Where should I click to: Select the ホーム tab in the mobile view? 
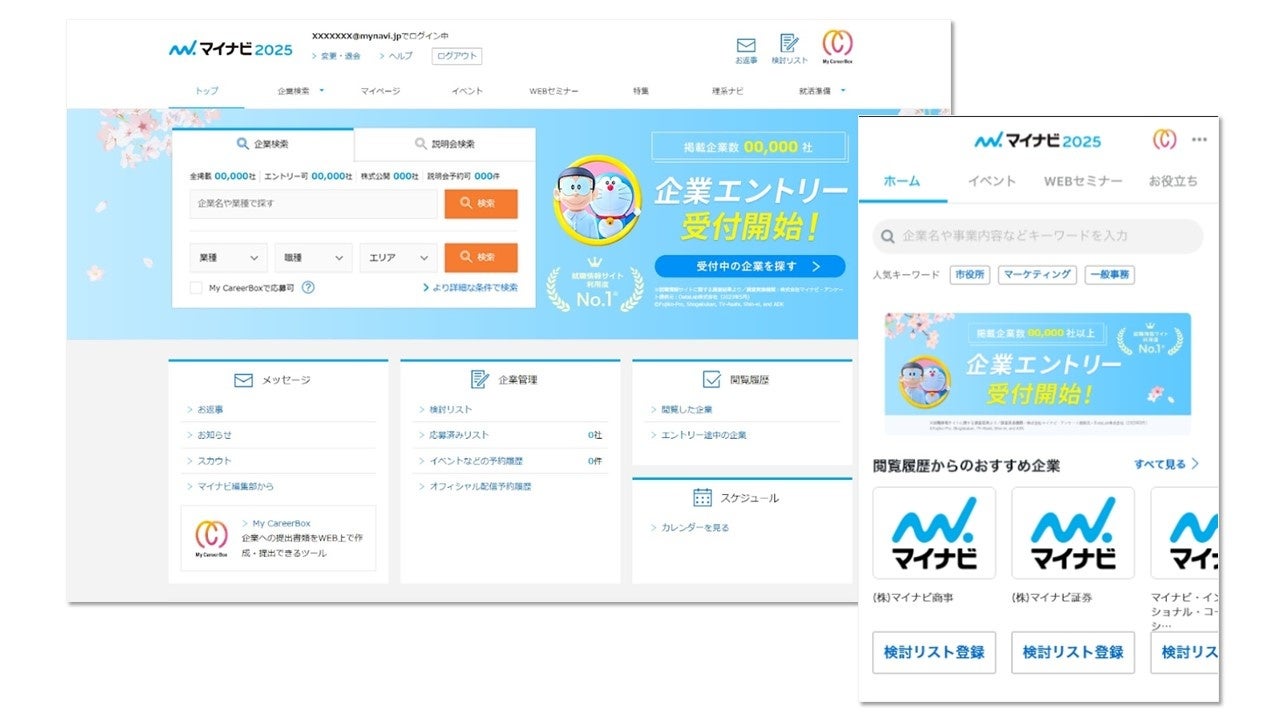click(x=903, y=181)
